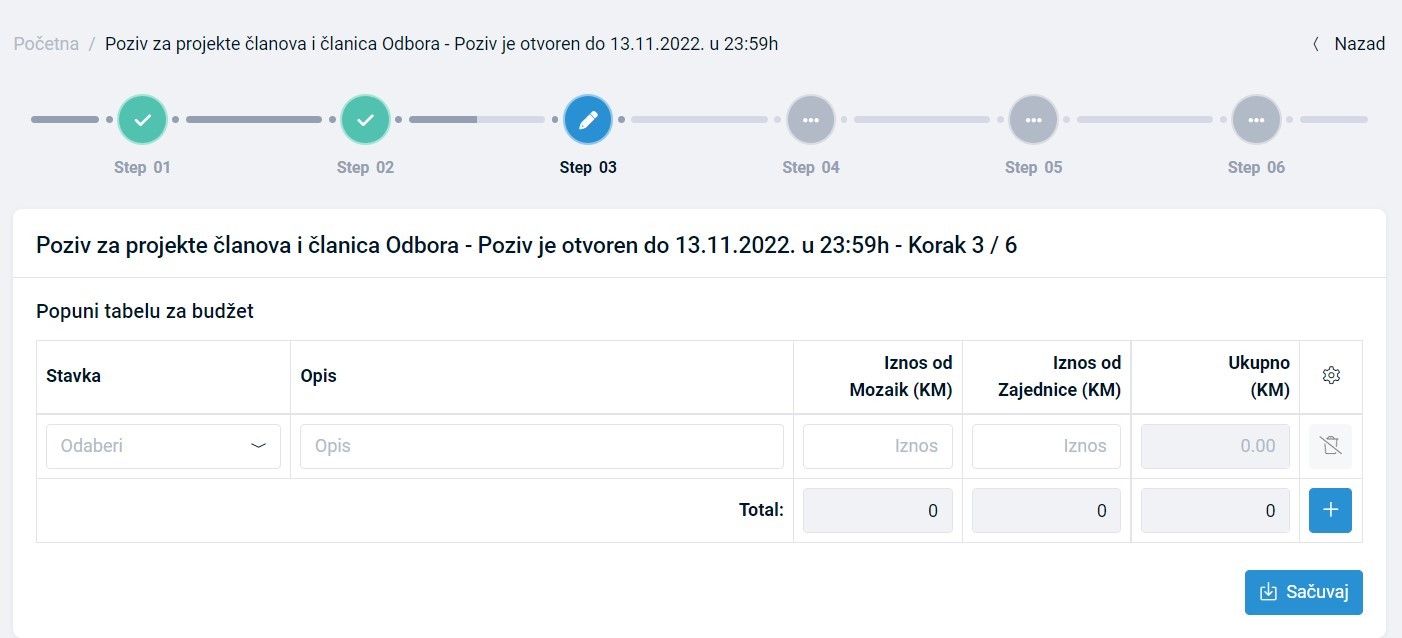This screenshot has height=638, width=1402.
Task: Navigate to the Početna breadcrumb
Action: tap(46, 44)
